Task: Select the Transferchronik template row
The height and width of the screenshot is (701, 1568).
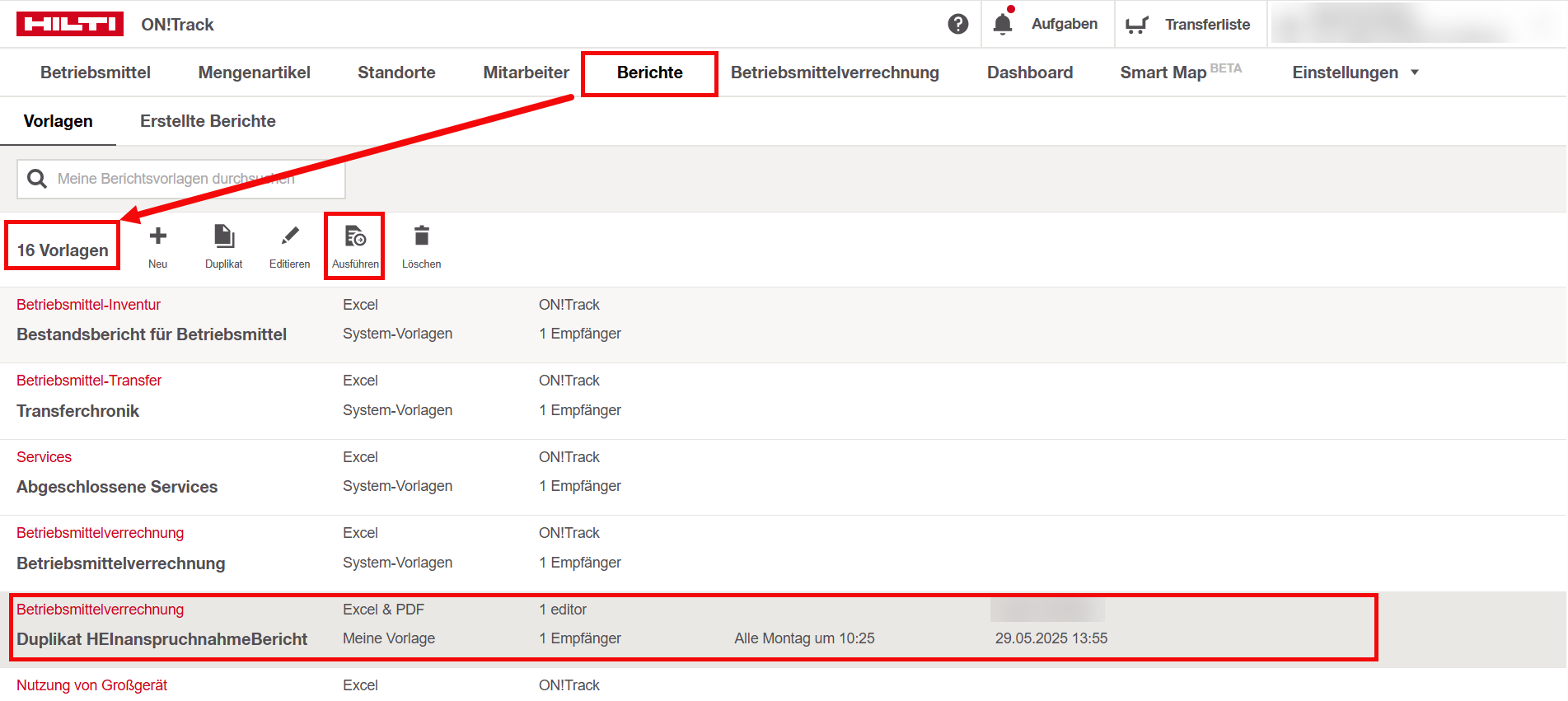Action: (78, 411)
